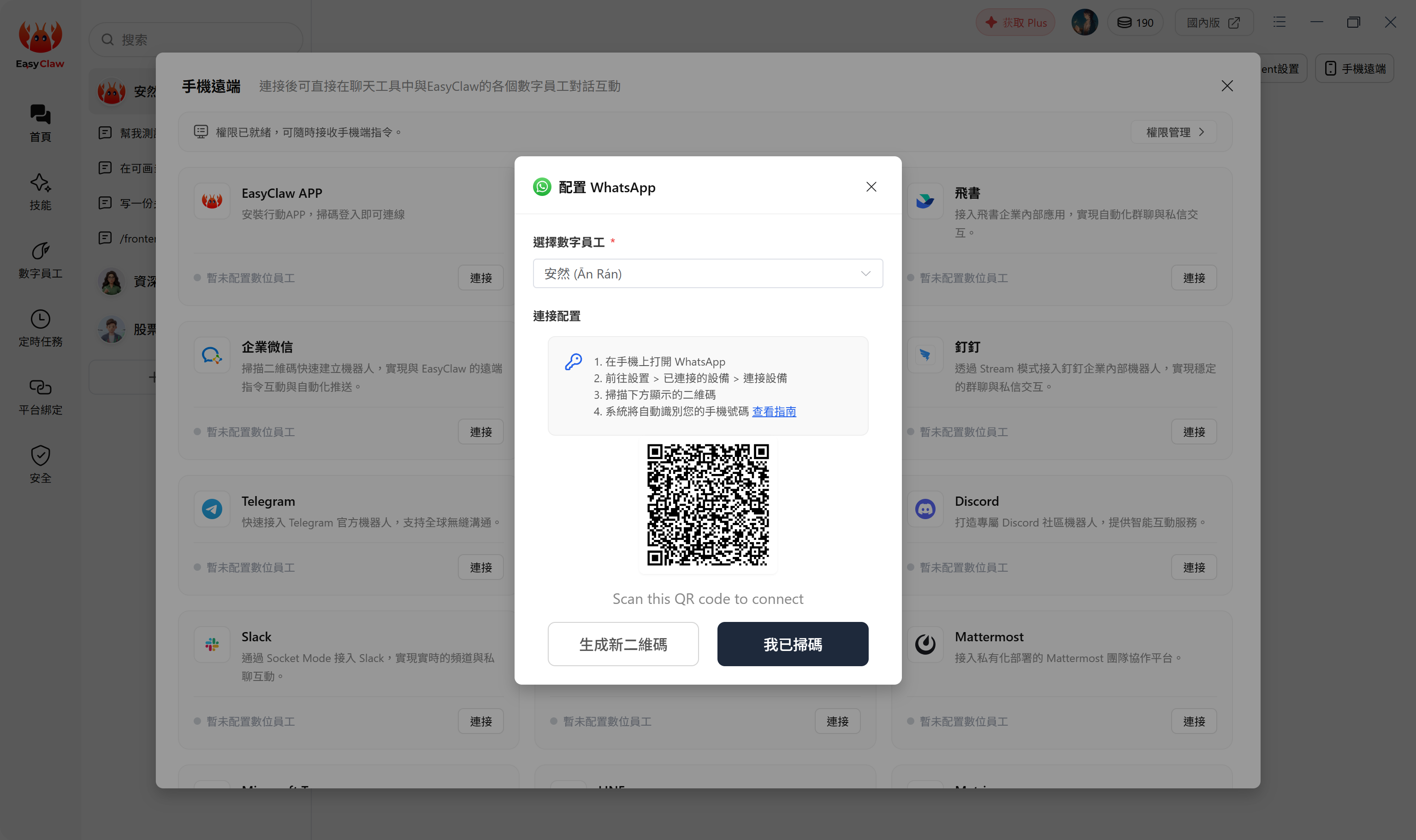Connect the 釘釘 channel
Screen dimensions: 1416x840
click(1194, 432)
